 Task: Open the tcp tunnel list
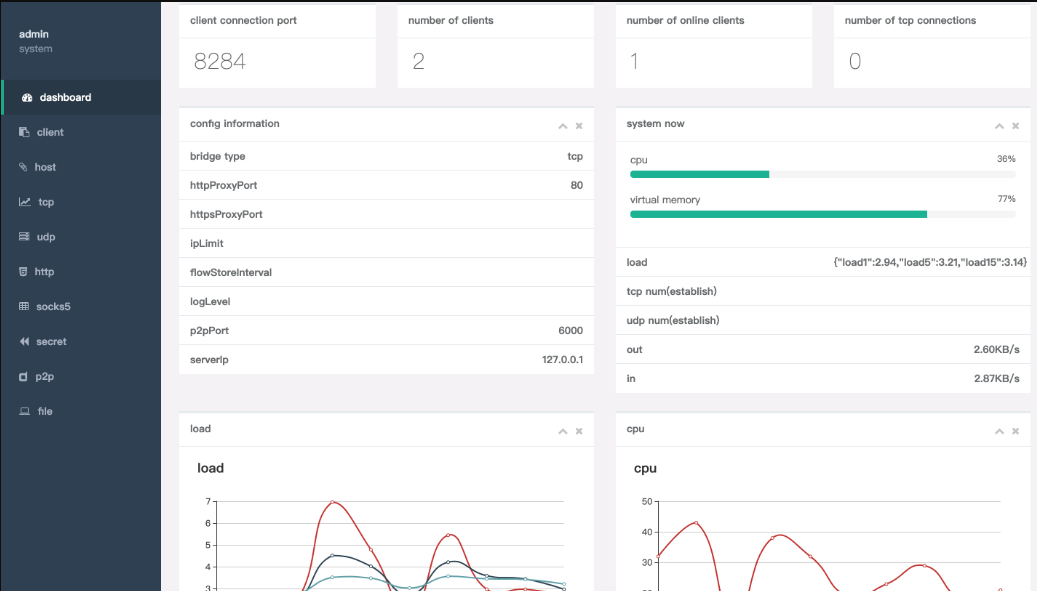coord(81,202)
